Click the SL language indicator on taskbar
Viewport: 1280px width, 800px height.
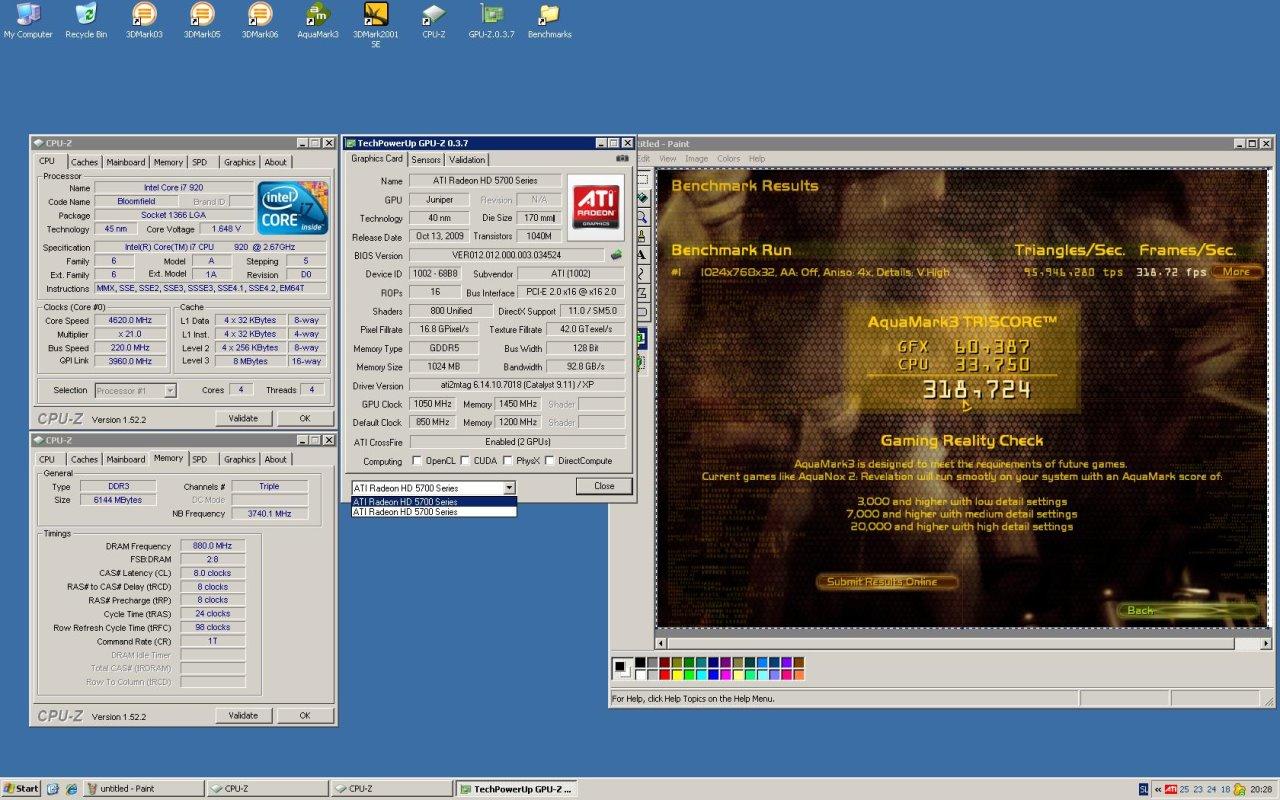click(x=1144, y=789)
